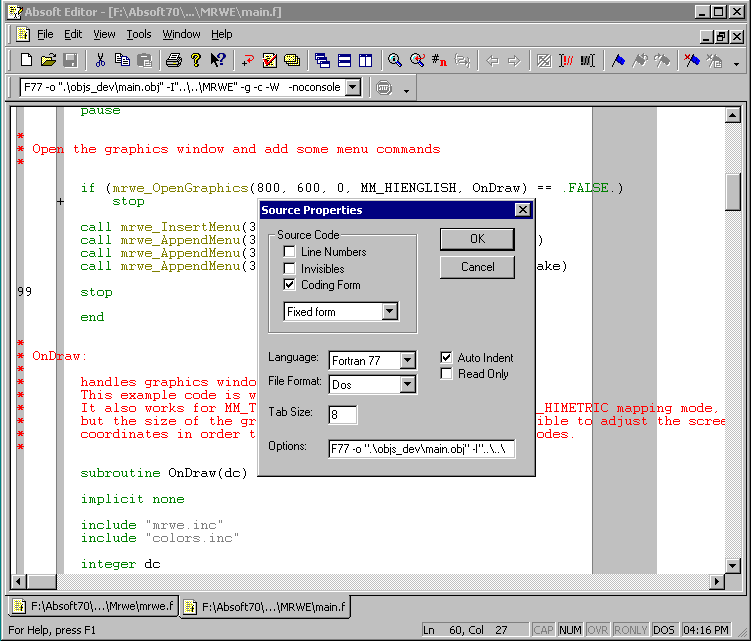This screenshot has width=751, height=641.
Task: Click the Find magnifier icon
Action: click(395, 60)
